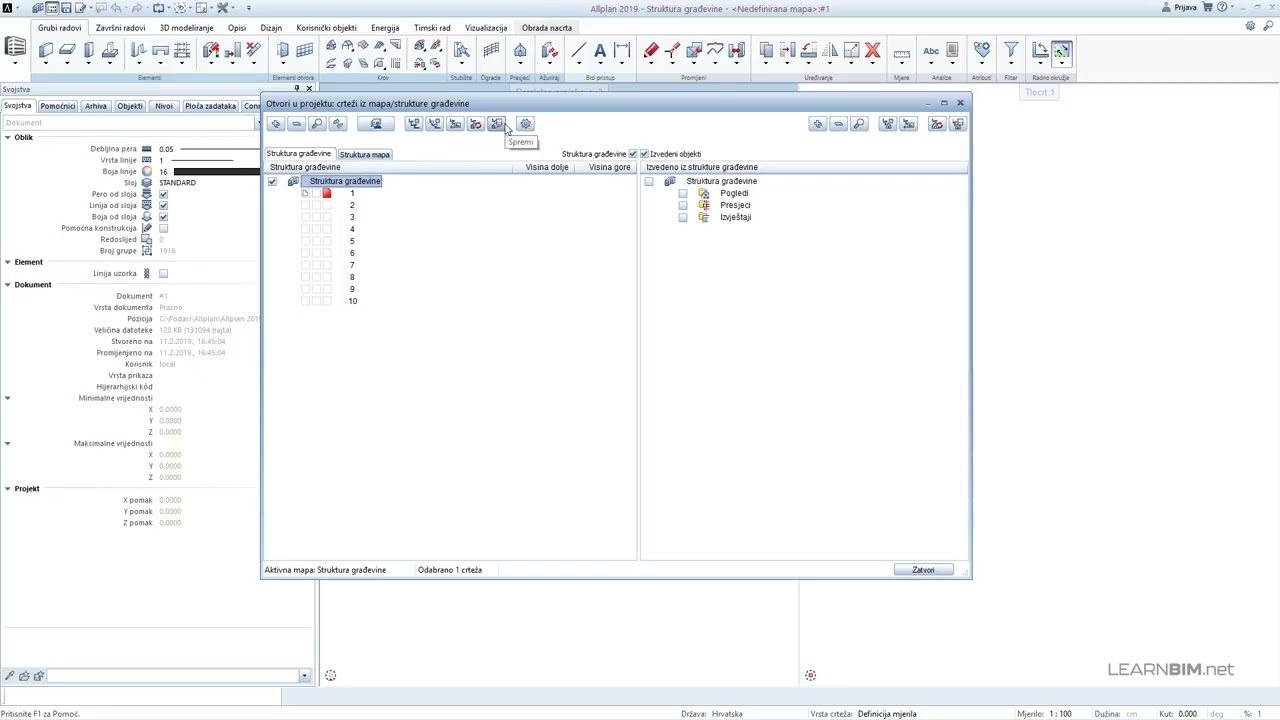Collapse the Projekt properties section

click(x=7, y=489)
